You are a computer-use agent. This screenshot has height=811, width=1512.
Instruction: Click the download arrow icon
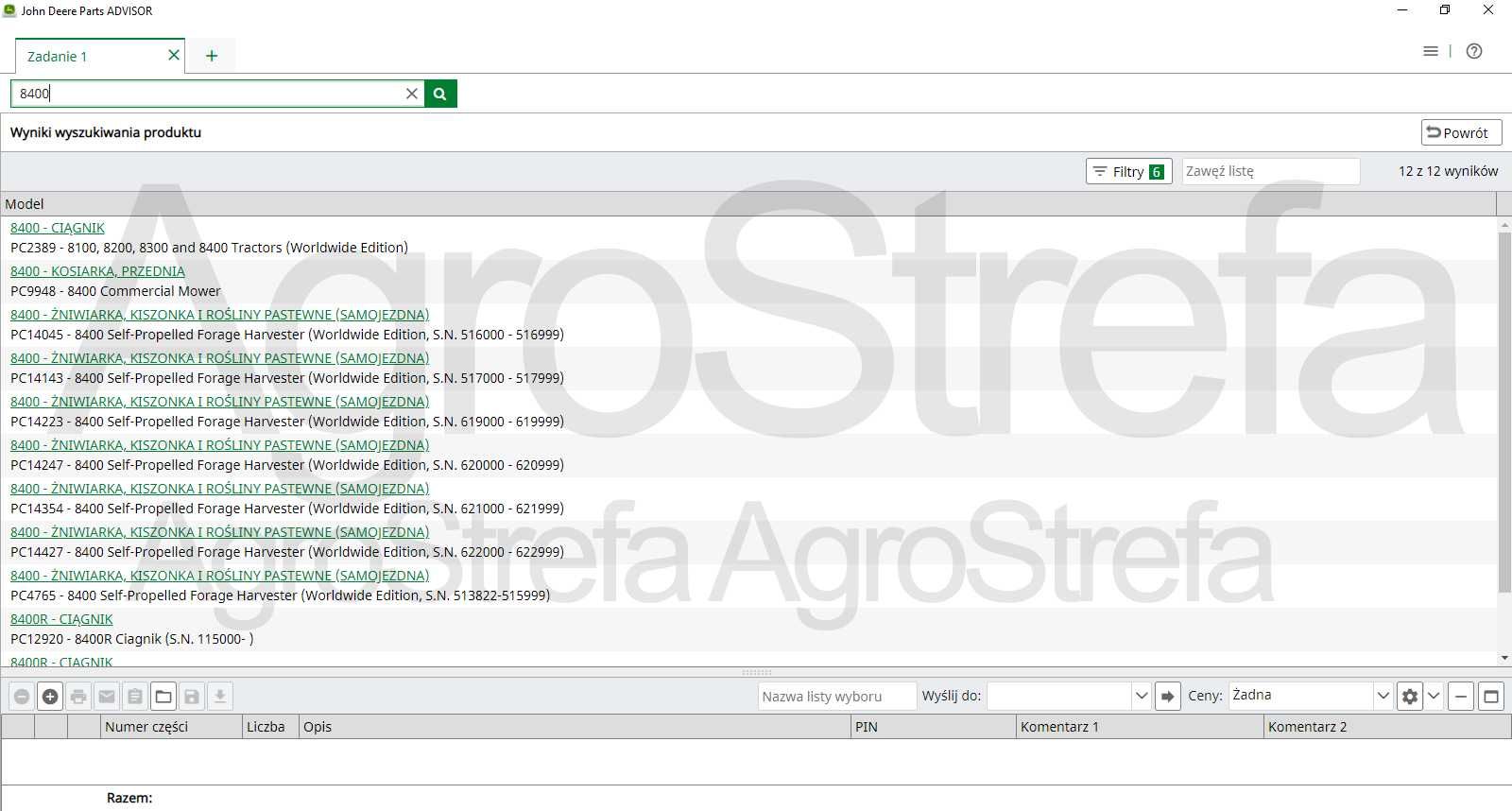220,697
